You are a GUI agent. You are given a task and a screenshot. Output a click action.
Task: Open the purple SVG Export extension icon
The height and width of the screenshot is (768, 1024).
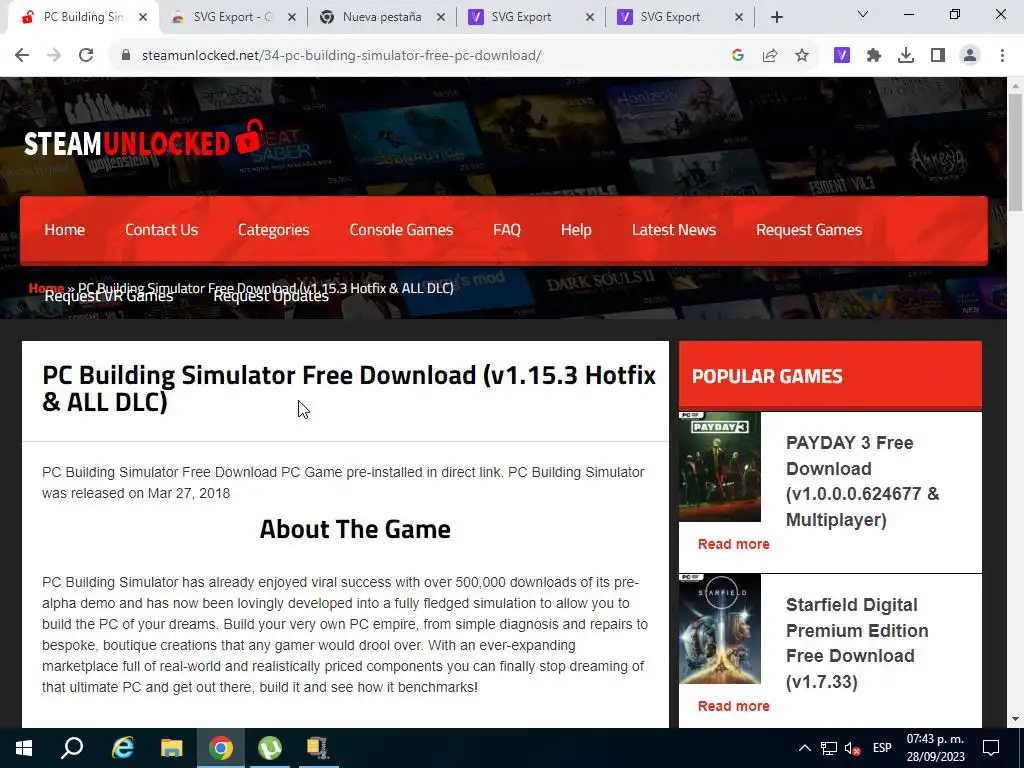pos(842,56)
